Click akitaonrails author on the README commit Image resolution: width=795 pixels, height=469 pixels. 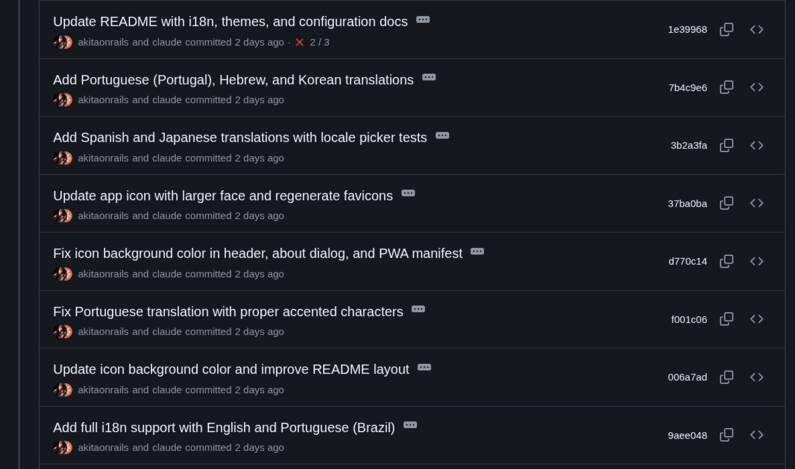tap(103, 43)
